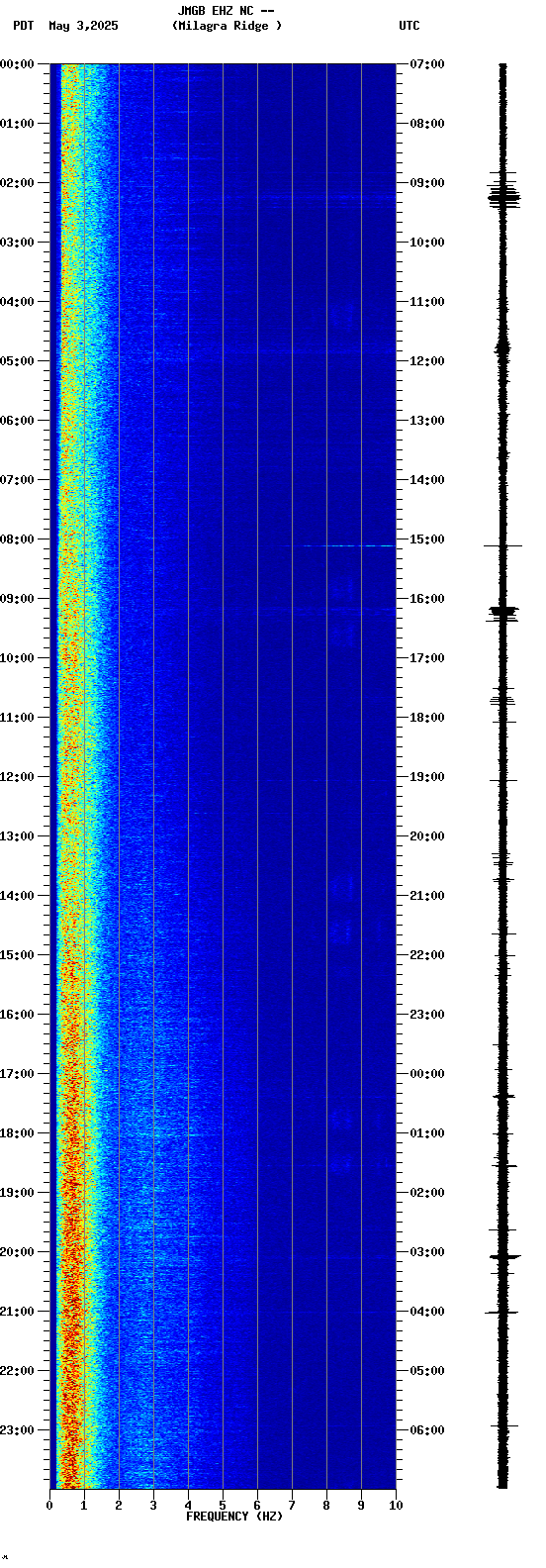Click the 5 Hz frequency tick label
Screen dimensions: 546x1568
click(223, 1506)
